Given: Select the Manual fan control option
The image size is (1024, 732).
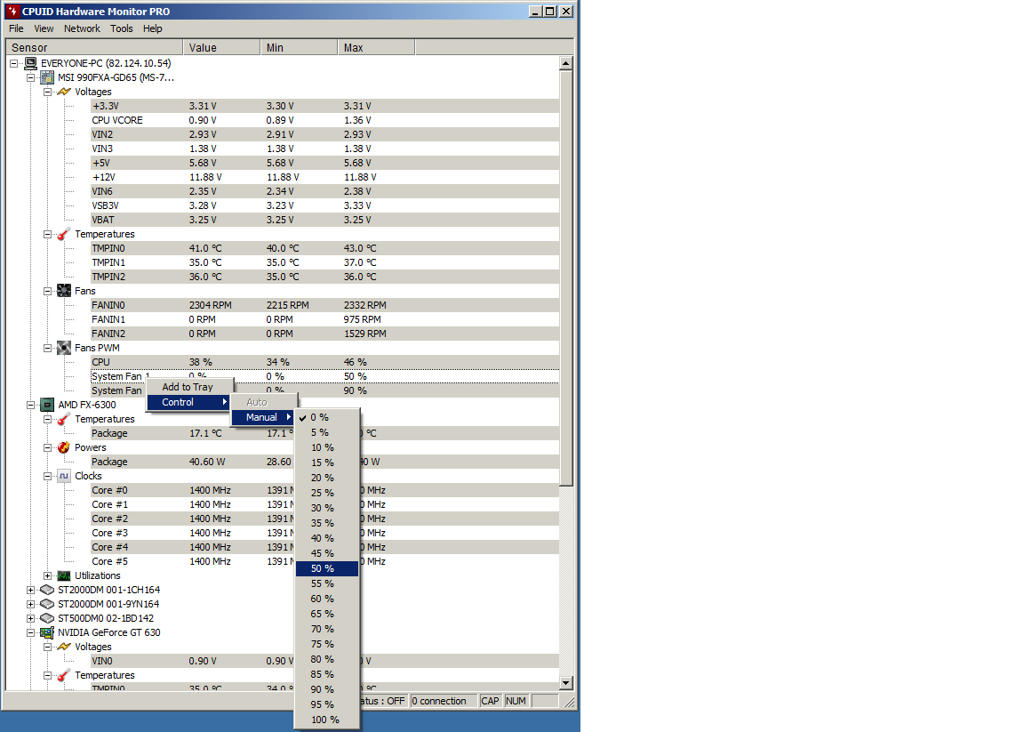Looking at the screenshot, I should pos(263,417).
